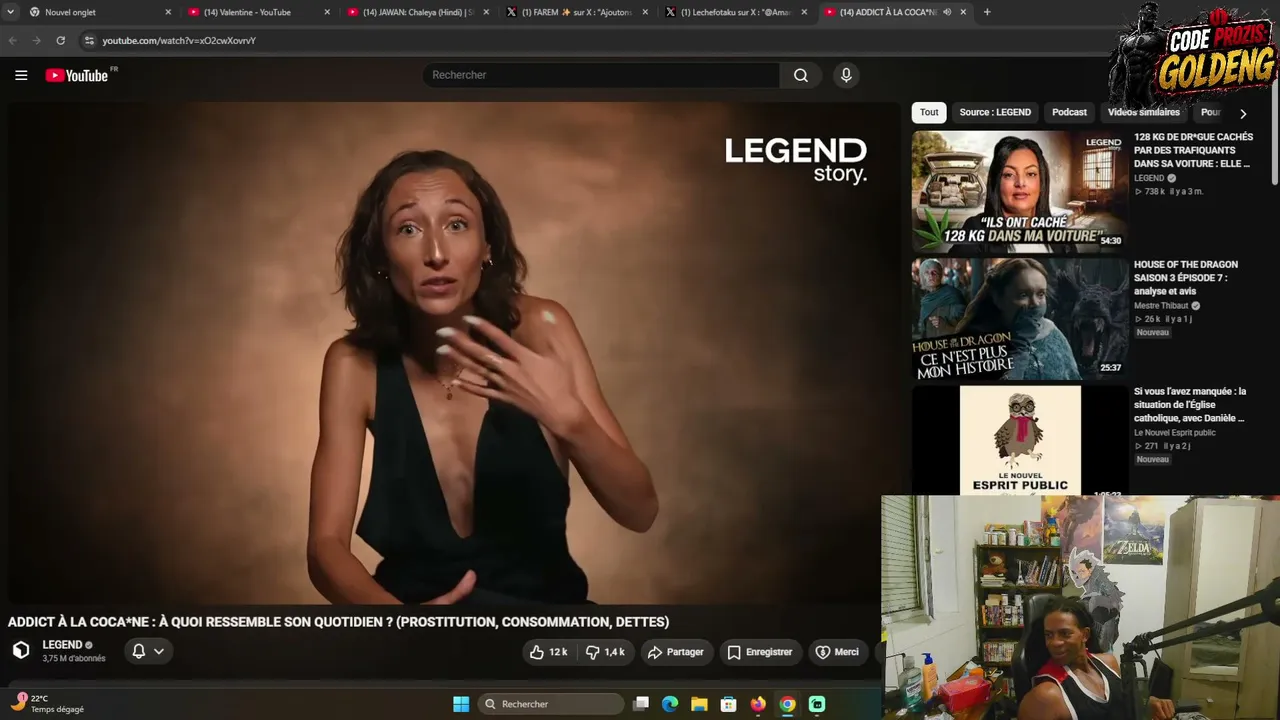Open a new tab with the plus button

click(987, 12)
